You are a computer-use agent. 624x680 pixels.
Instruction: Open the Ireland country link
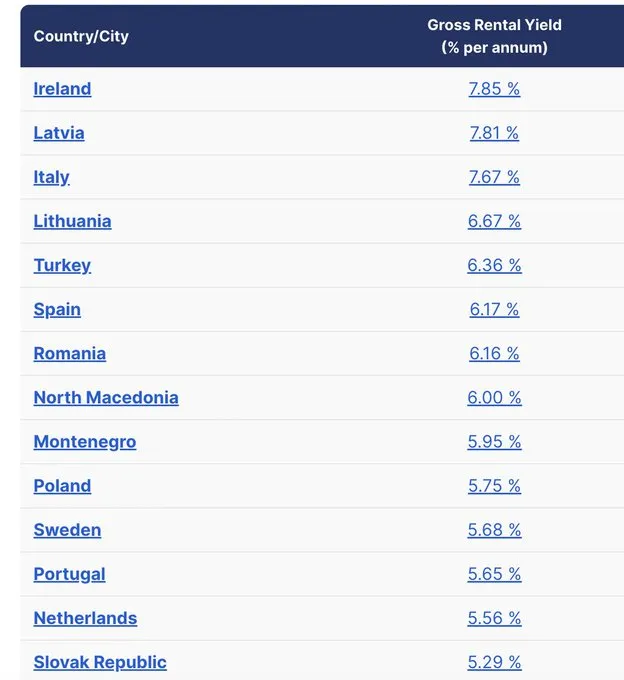pos(62,89)
